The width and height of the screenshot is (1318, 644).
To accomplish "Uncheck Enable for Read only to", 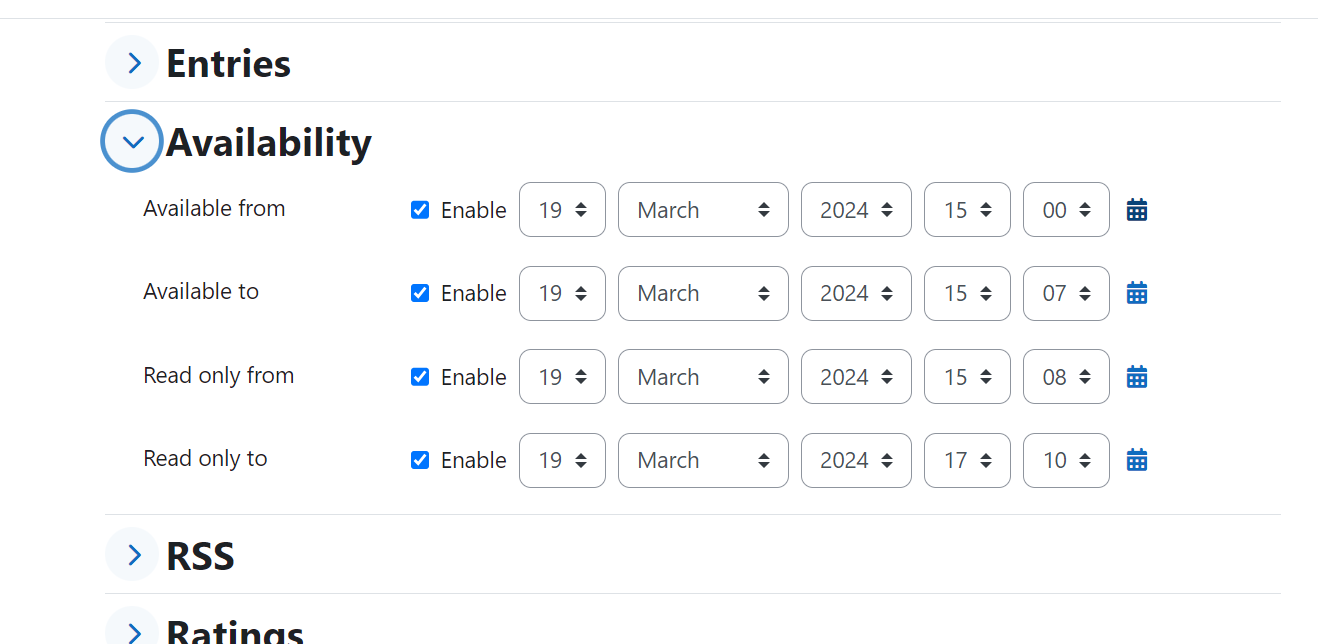I will (x=420, y=460).
